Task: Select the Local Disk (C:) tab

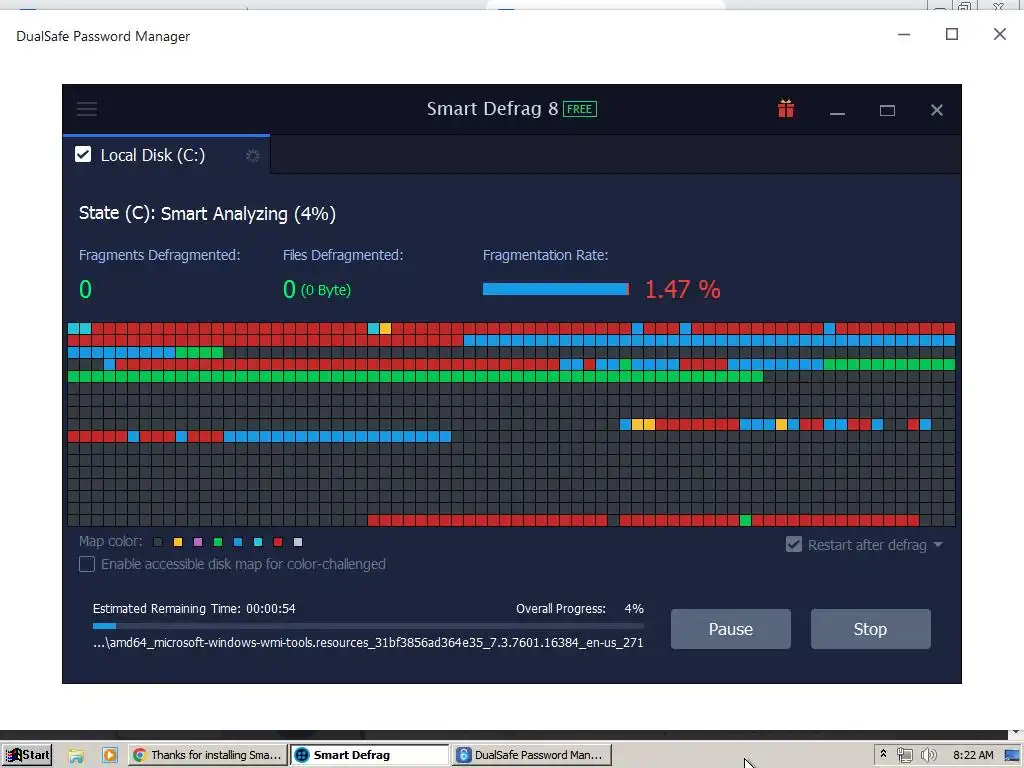Action: tap(167, 155)
